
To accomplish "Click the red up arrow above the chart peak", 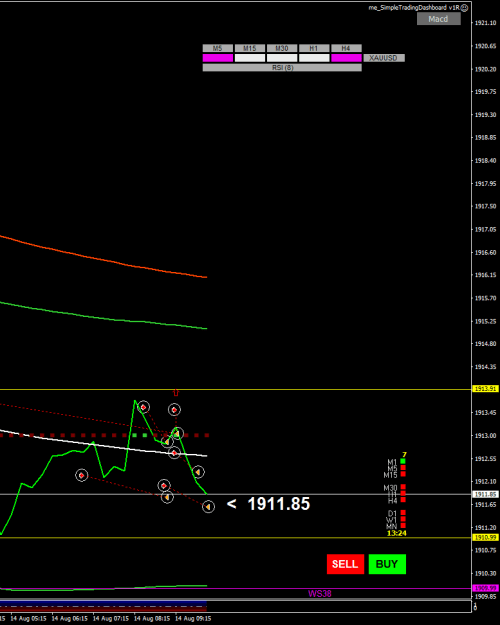I will click(x=176, y=393).
